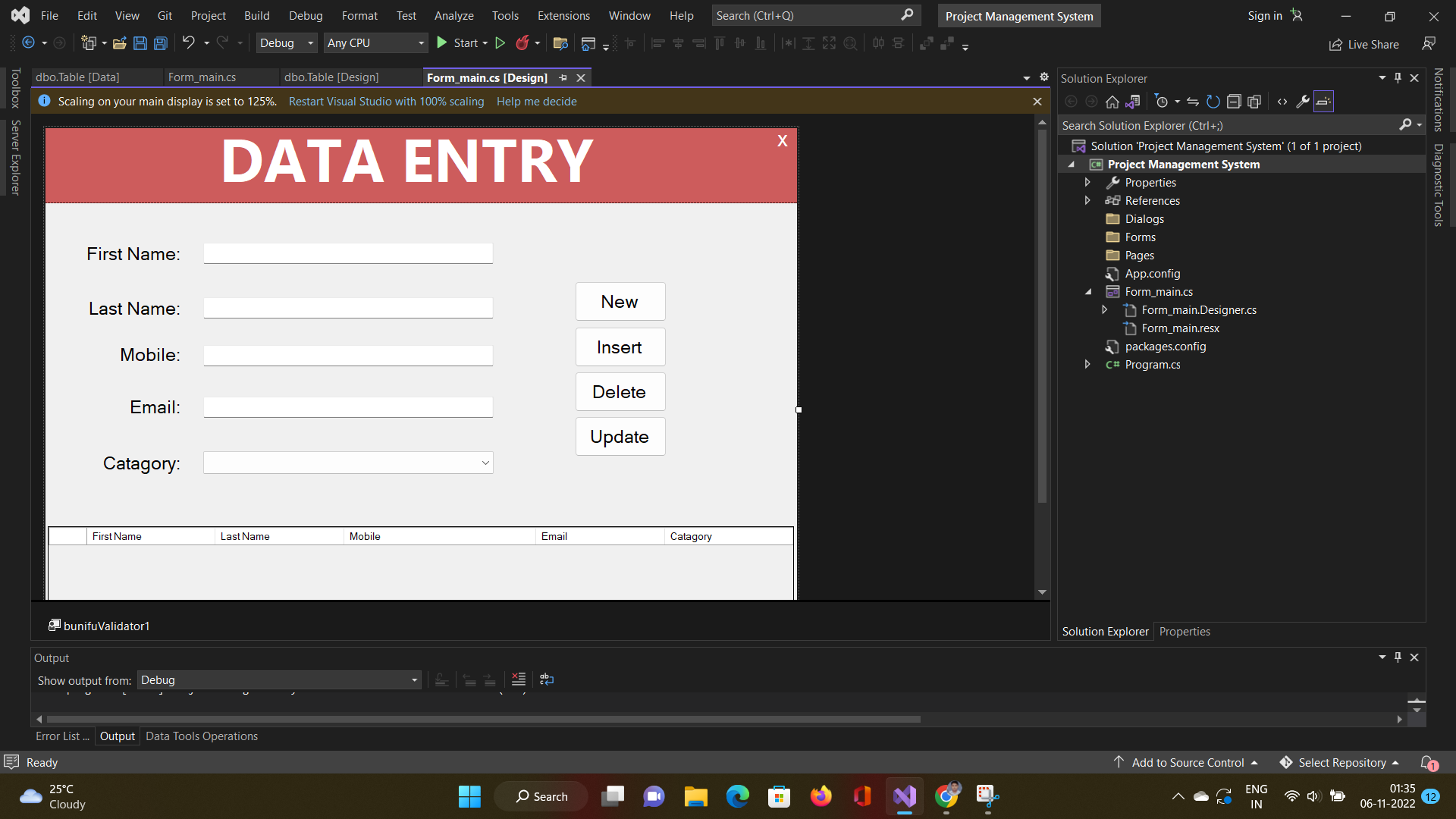Click the Hot Reload flame icon
1456x819 pixels.
[522, 43]
